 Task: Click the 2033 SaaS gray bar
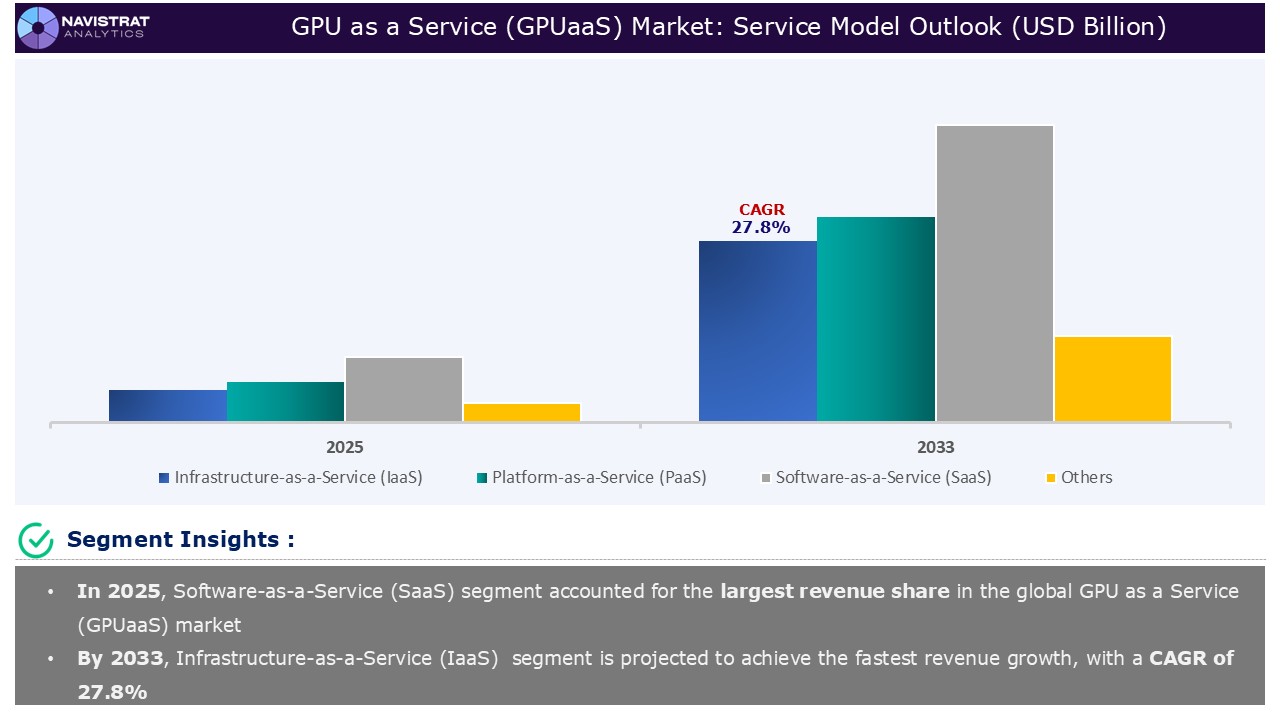(x=994, y=273)
